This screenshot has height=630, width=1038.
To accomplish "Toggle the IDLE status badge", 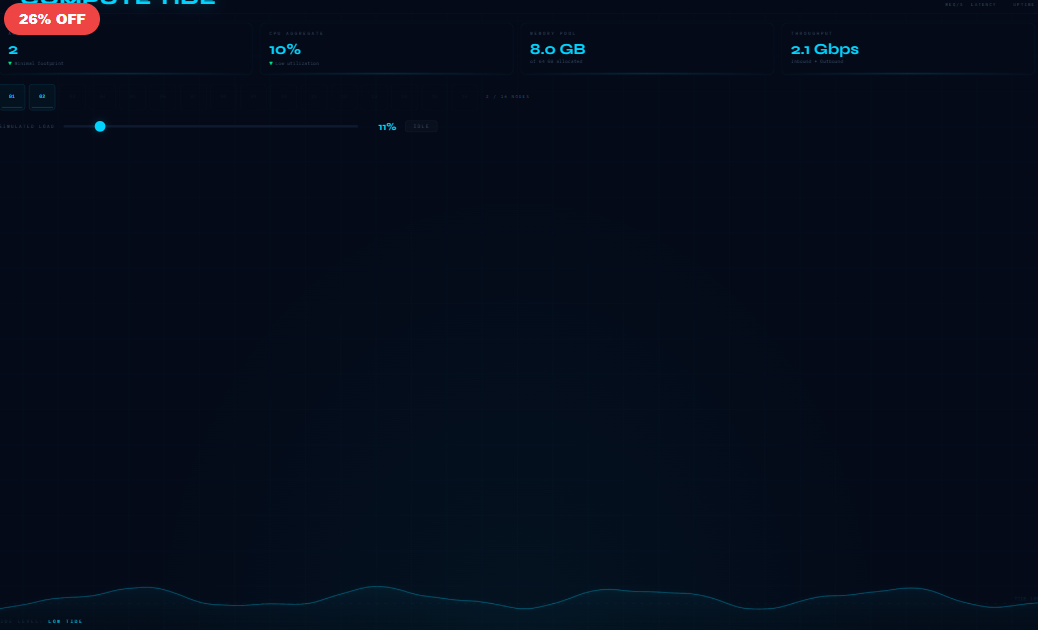I will click(421, 126).
